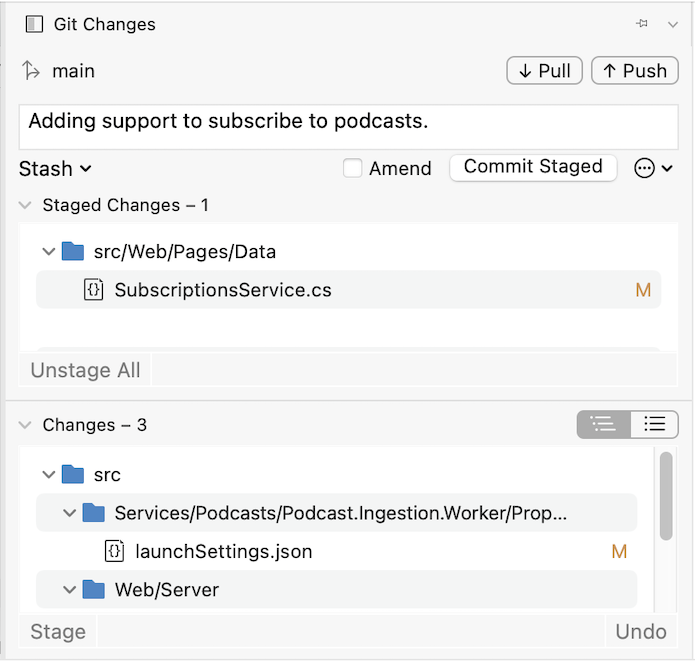Click the Web/Server folder icon
Screen dimensions: 695x662
click(x=94, y=589)
